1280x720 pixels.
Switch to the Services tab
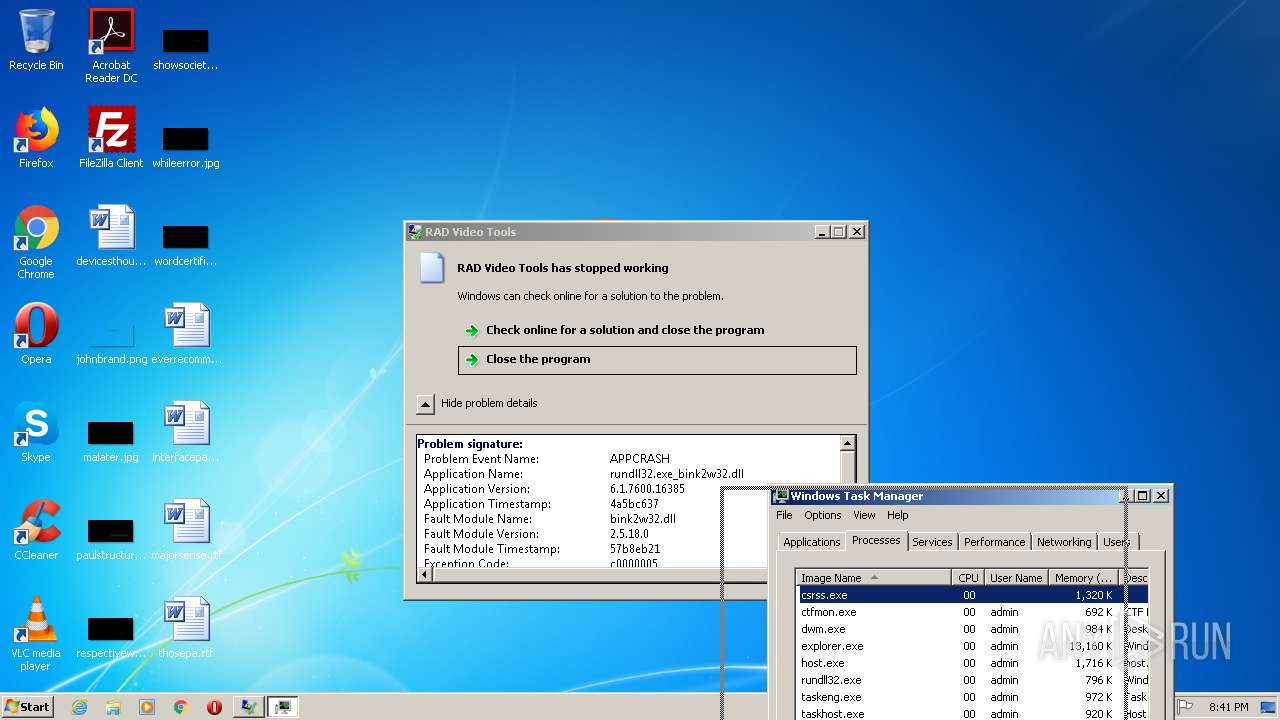coord(932,542)
